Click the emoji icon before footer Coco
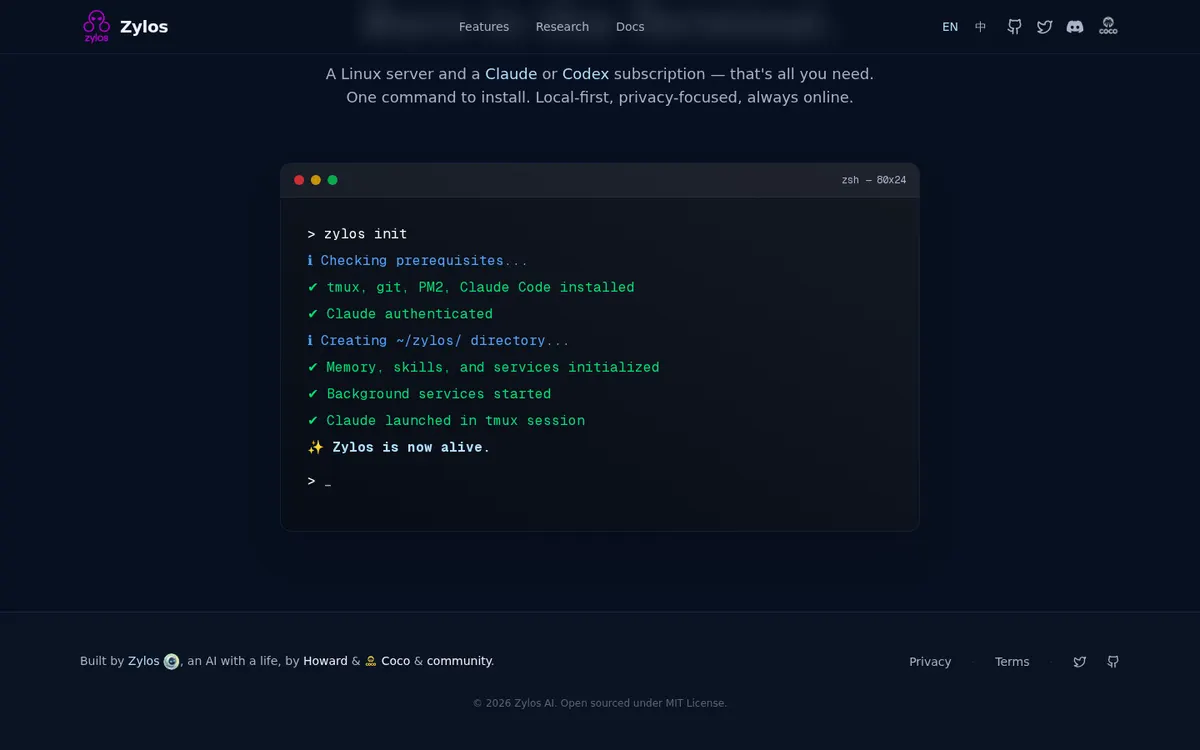Image resolution: width=1200 pixels, height=750 pixels. point(371,661)
